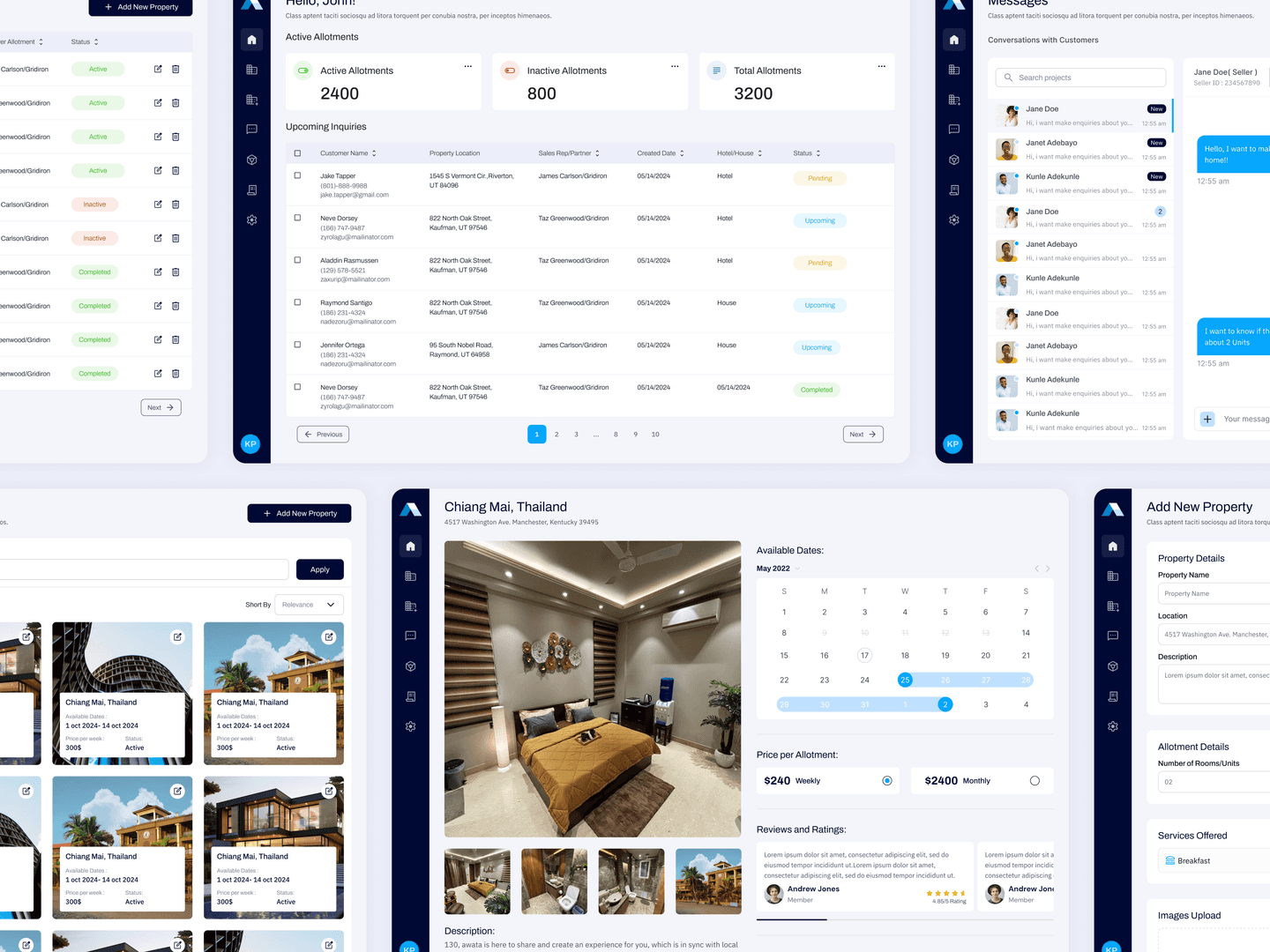Tick the select-all checkbox in inquiries table header
The width and height of the screenshot is (1270, 952).
(x=297, y=153)
